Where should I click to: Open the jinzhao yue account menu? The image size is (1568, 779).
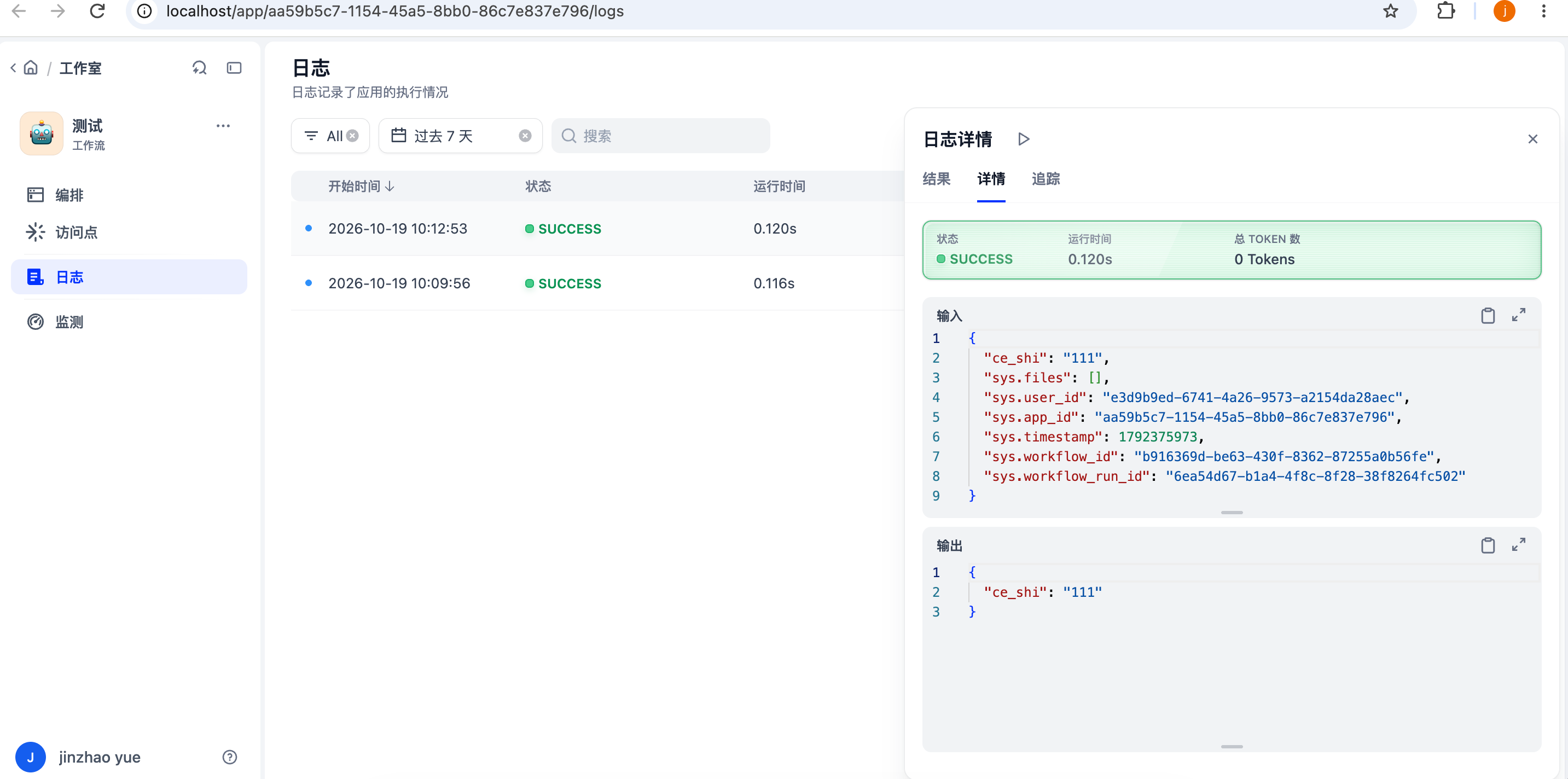[78, 757]
